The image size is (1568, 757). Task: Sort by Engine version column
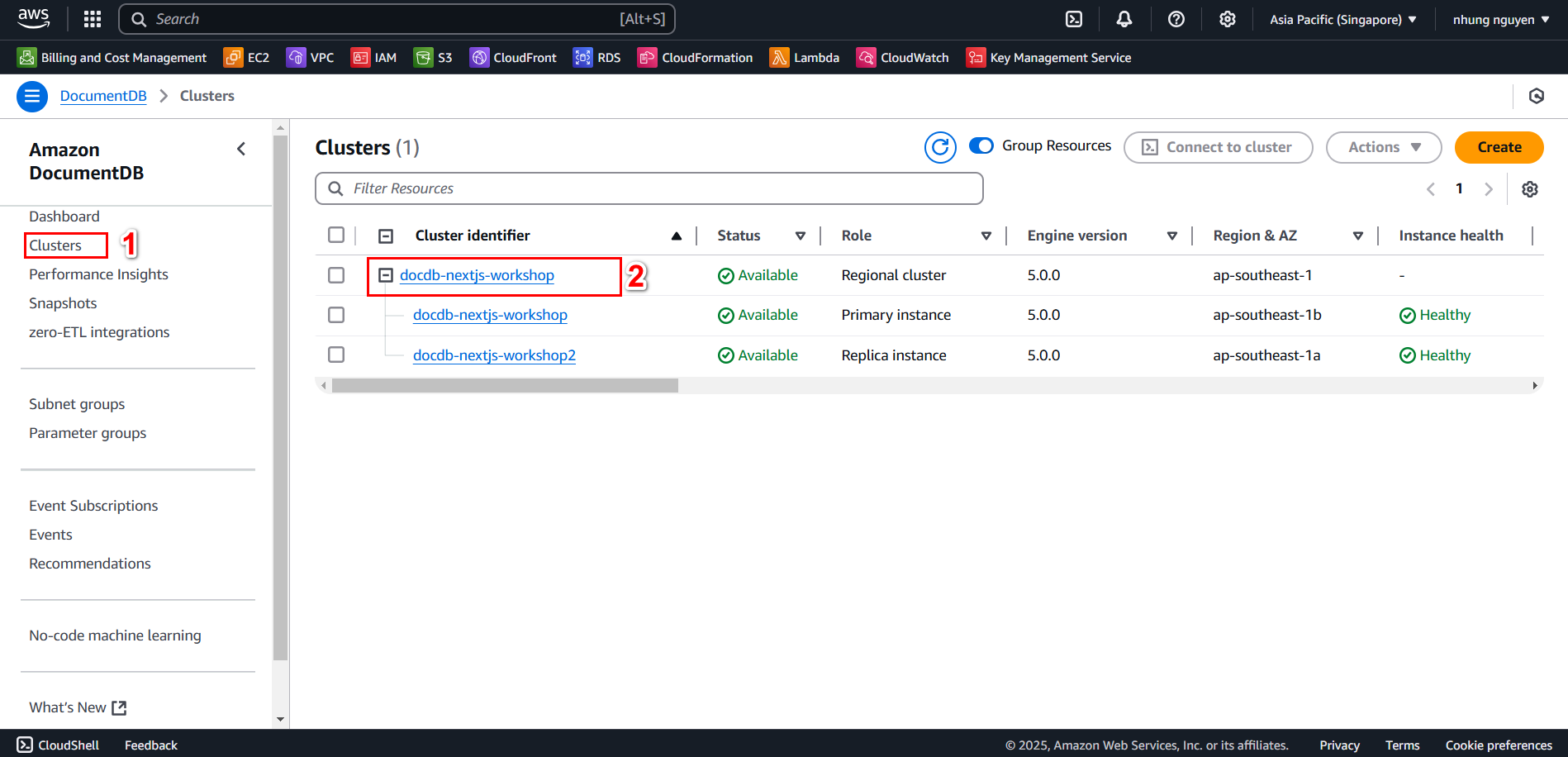(x=1172, y=236)
